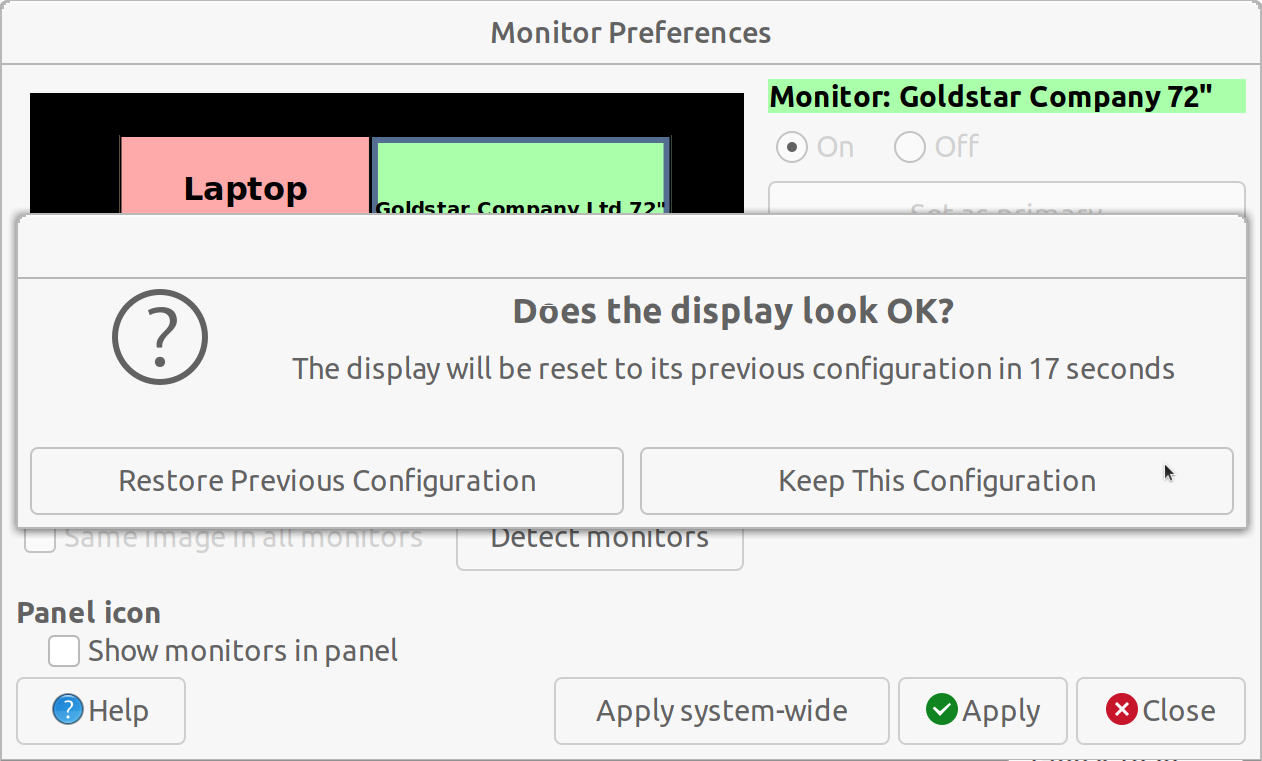Select the On radio button
The height and width of the screenshot is (761, 1262).
pyautogui.click(x=792, y=148)
